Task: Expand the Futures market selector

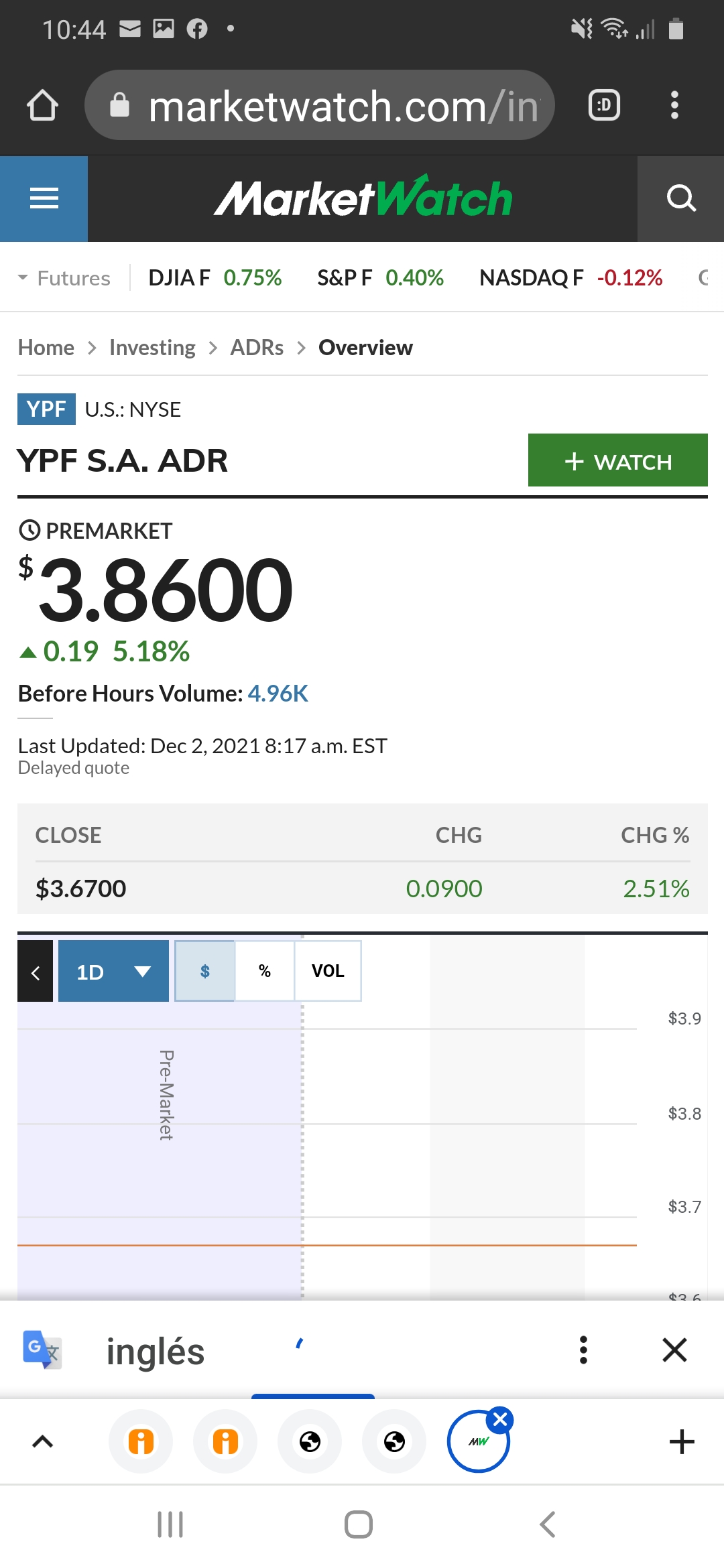Action: (64, 277)
